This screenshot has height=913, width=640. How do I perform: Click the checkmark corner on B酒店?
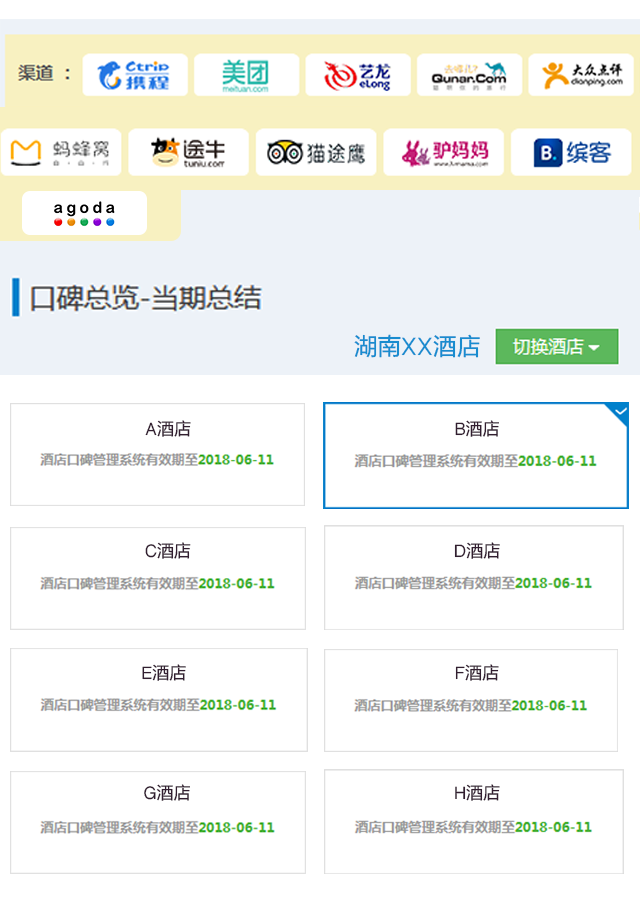619,412
